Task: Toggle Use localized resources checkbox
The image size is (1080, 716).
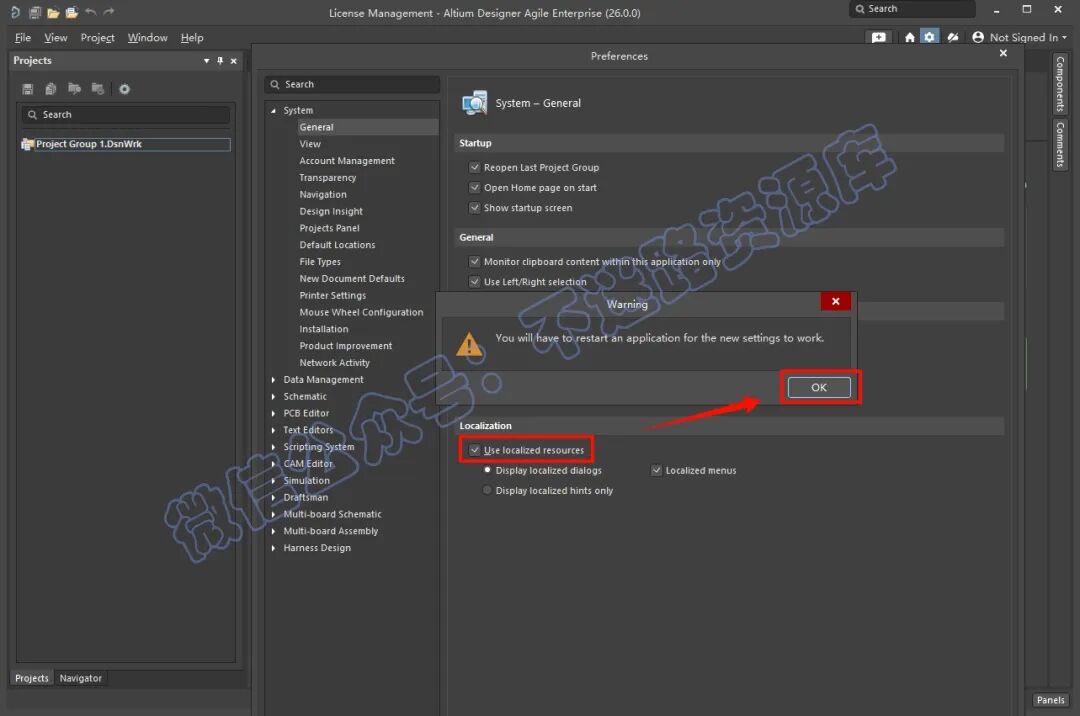Action: coord(475,450)
